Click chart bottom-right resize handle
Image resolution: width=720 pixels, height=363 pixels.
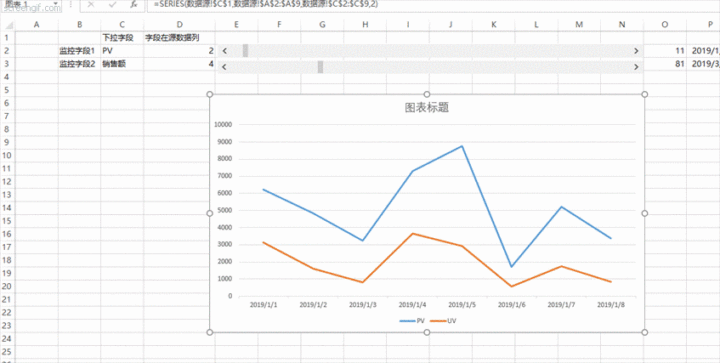tap(644, 332)
